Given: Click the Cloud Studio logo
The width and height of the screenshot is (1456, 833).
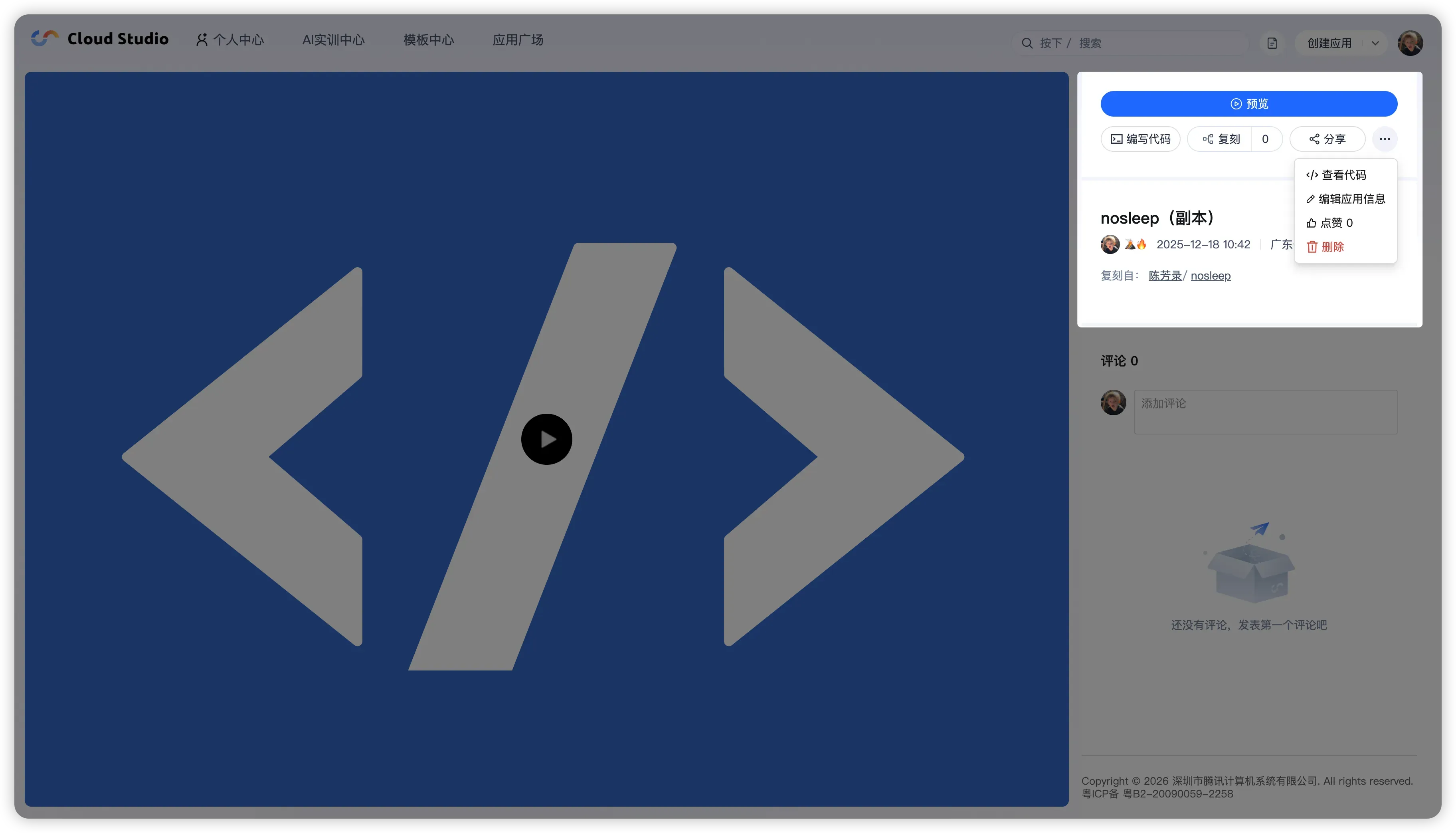Looking at the screenshot, I should pyautogui.click(x=100, y=39).
